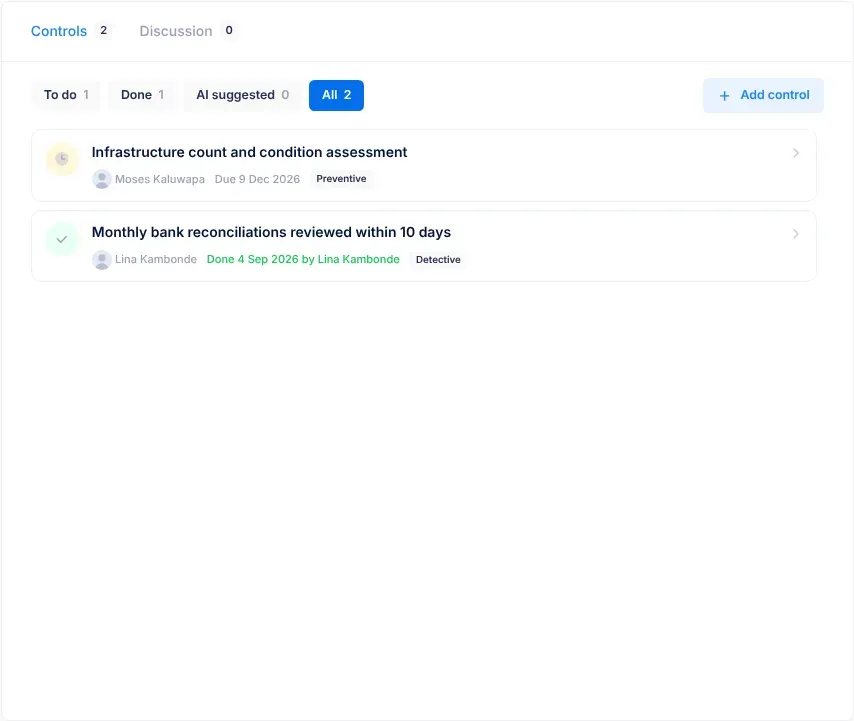Open Monthly bank reconciliations reviewed within 10 days
The height and width of the screenshot is (721, 854).
click(424, 246)
